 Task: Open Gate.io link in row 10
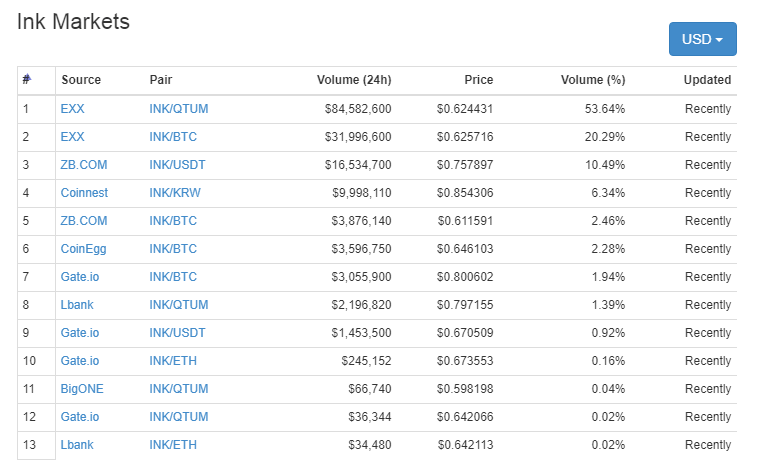click(x=80, y=360)
